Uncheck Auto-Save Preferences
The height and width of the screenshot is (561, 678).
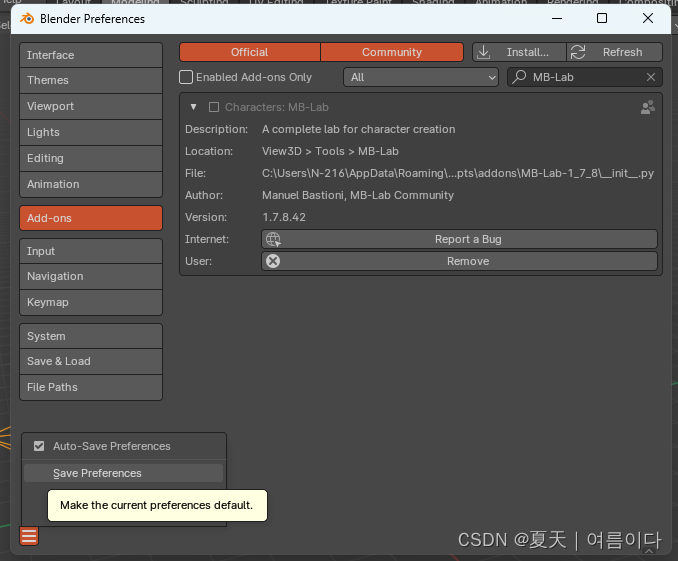pos(39,446)
